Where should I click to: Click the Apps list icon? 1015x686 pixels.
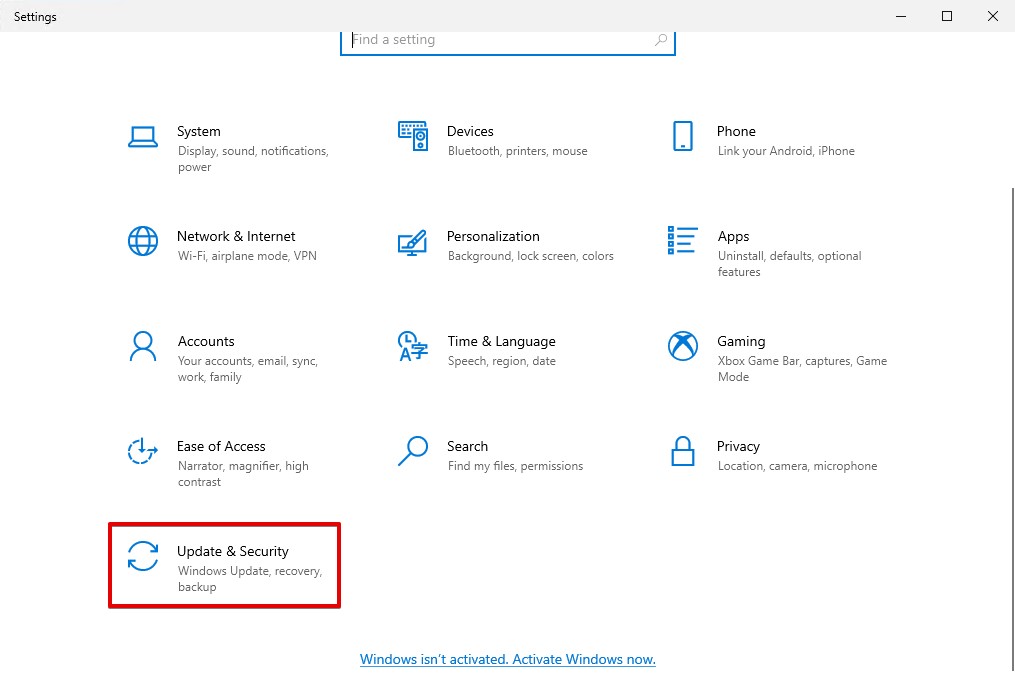[683, 241]
